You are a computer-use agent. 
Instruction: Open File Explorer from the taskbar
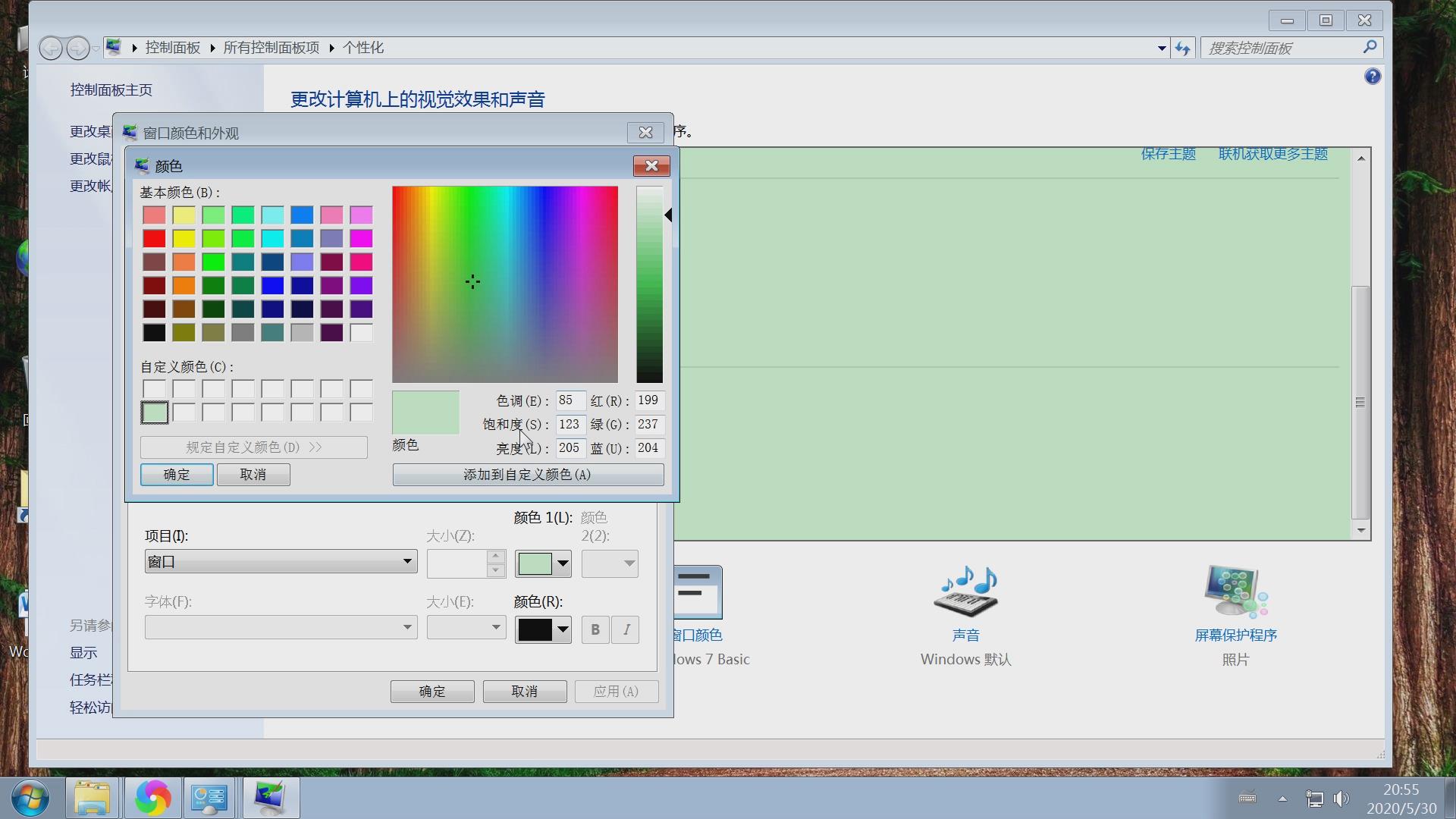[92, 798]
